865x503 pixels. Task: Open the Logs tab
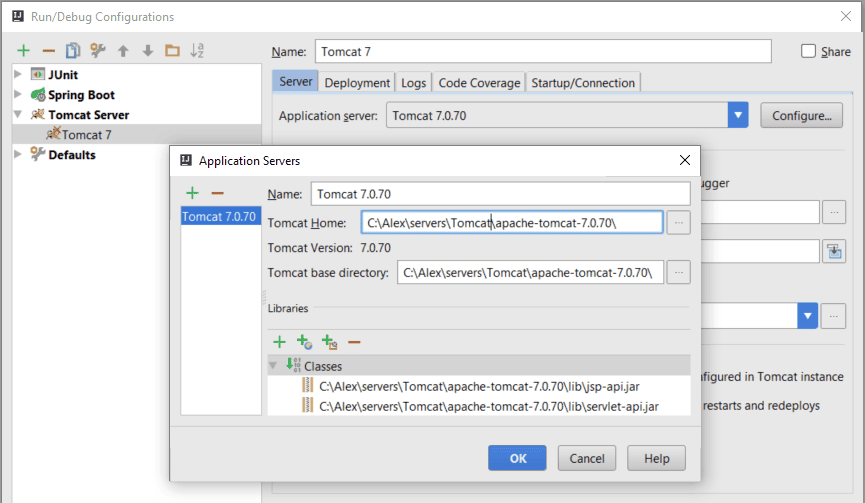[x=413, y=83]
